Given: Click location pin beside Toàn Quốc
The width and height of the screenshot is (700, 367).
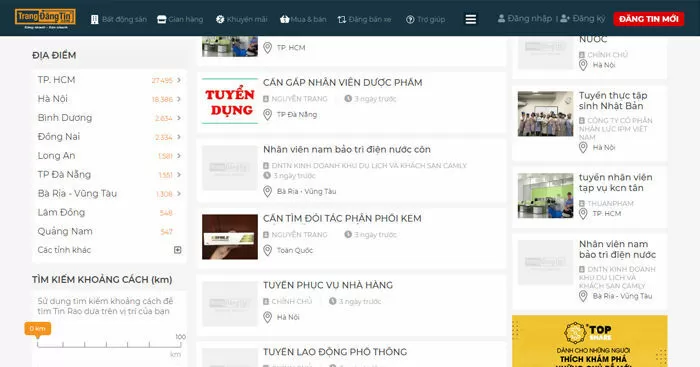Looking at the screenshot, I should (267, 250).
